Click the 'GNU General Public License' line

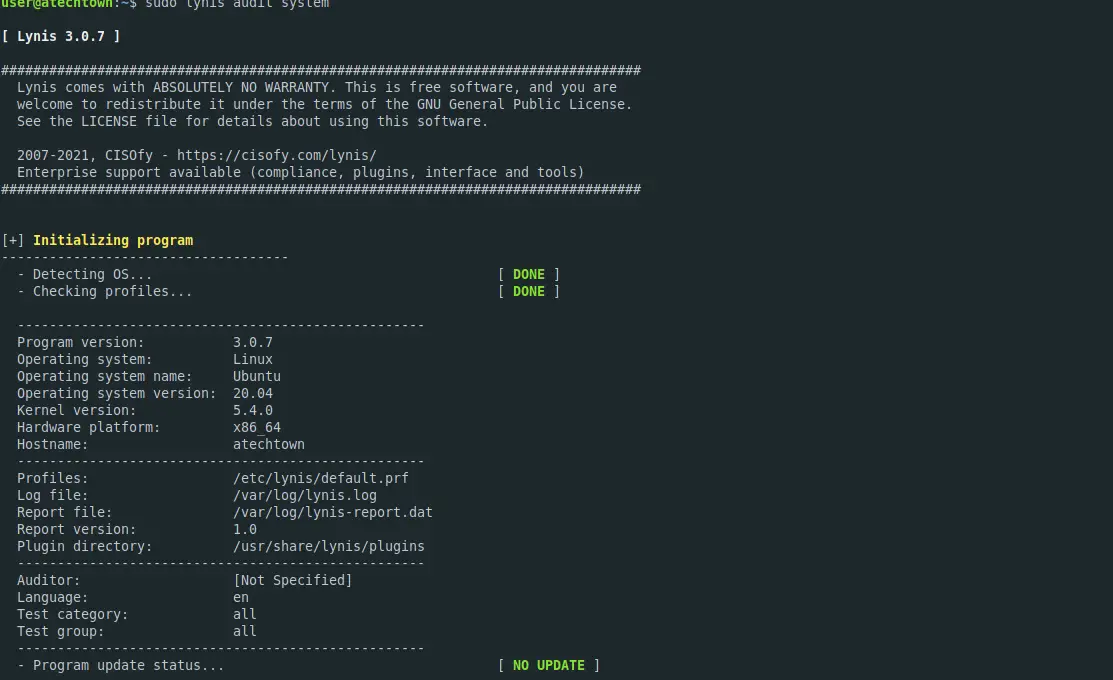[x=324, y=104]
